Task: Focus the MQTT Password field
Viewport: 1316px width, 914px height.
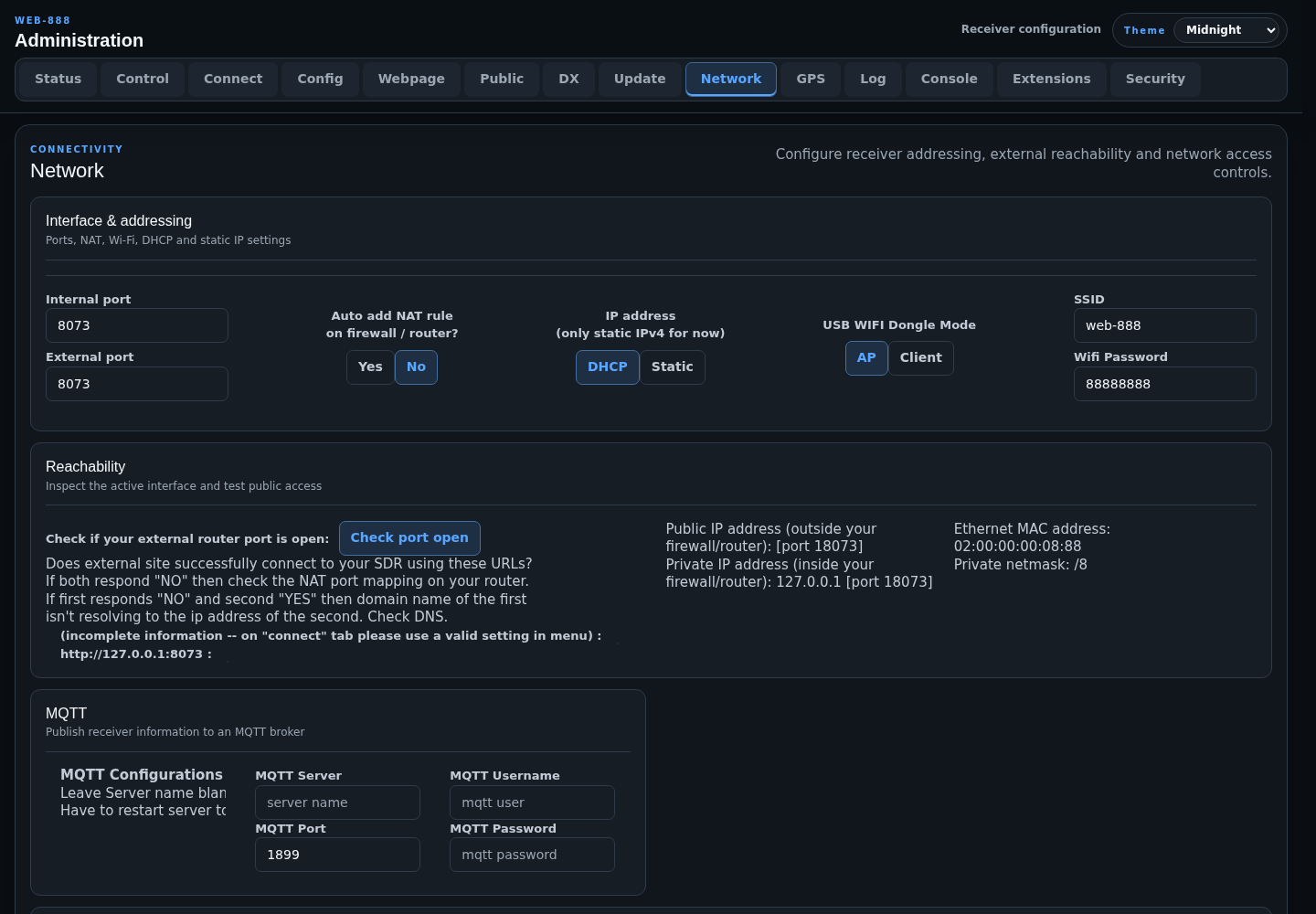Action: [x=532, y=855]
